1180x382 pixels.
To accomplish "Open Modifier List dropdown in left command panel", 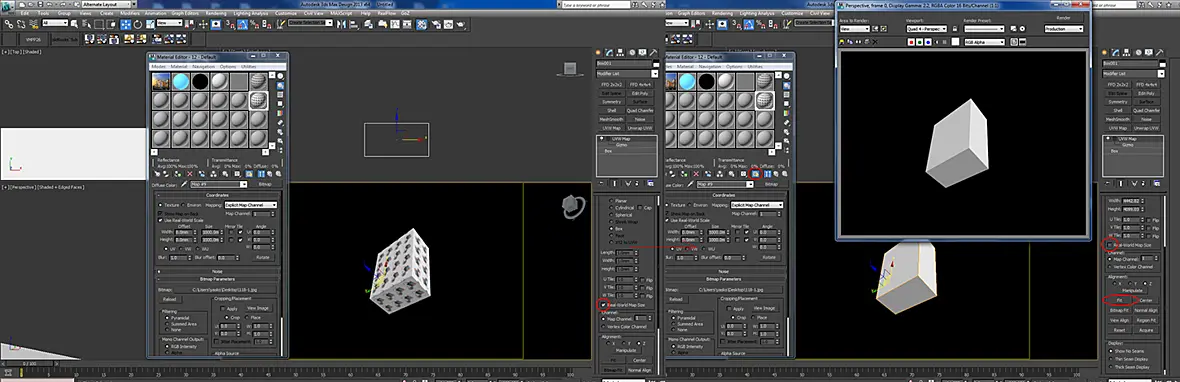I will click(x=627, y=73).
